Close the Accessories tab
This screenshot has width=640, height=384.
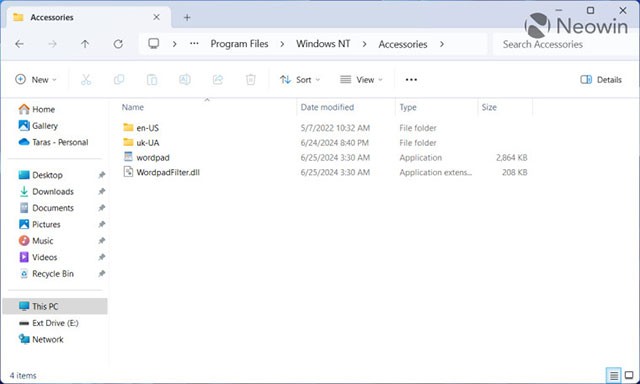point(156,17)
